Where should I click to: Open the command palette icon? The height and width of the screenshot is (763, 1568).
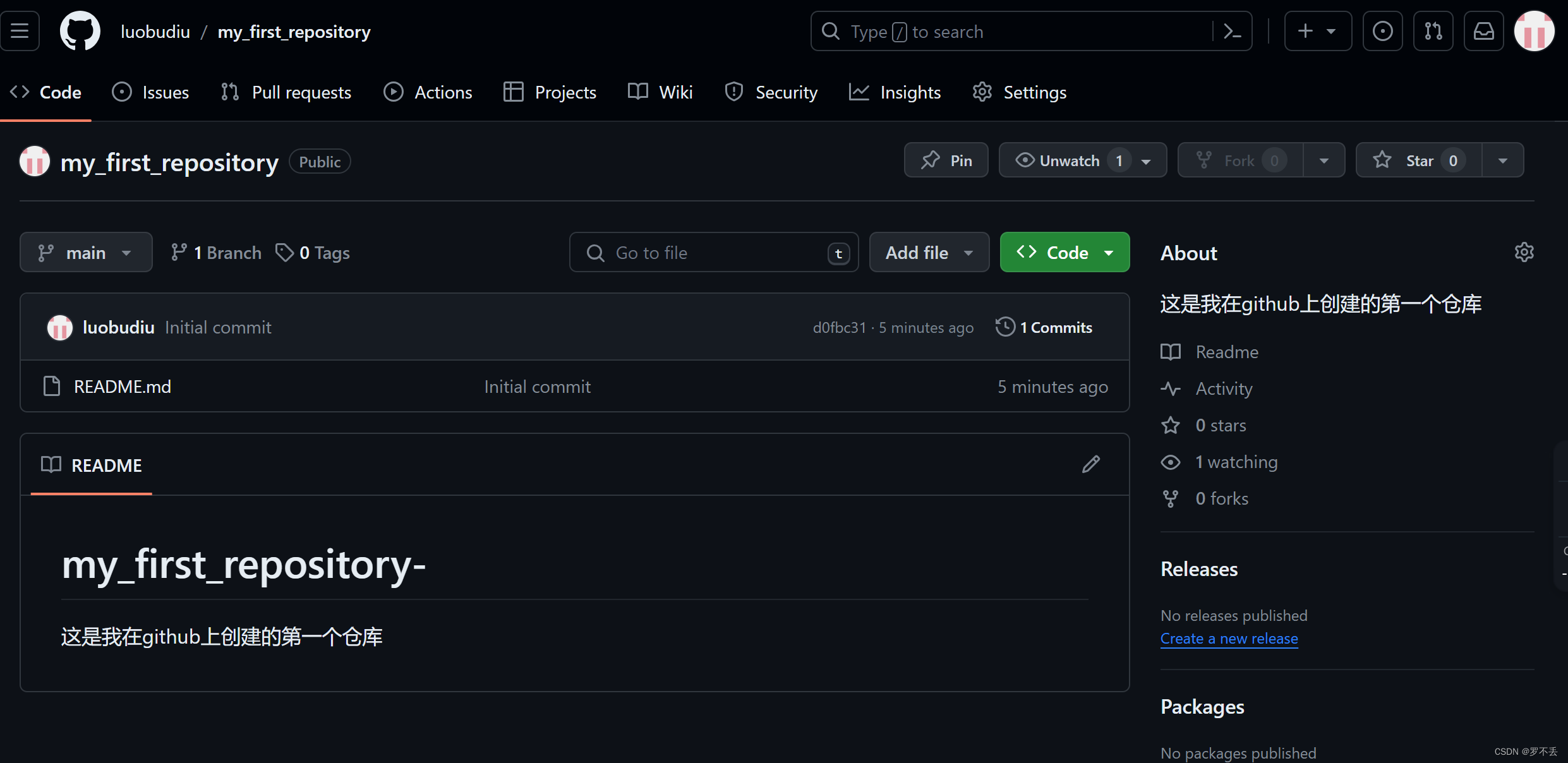pos(1233,31)
